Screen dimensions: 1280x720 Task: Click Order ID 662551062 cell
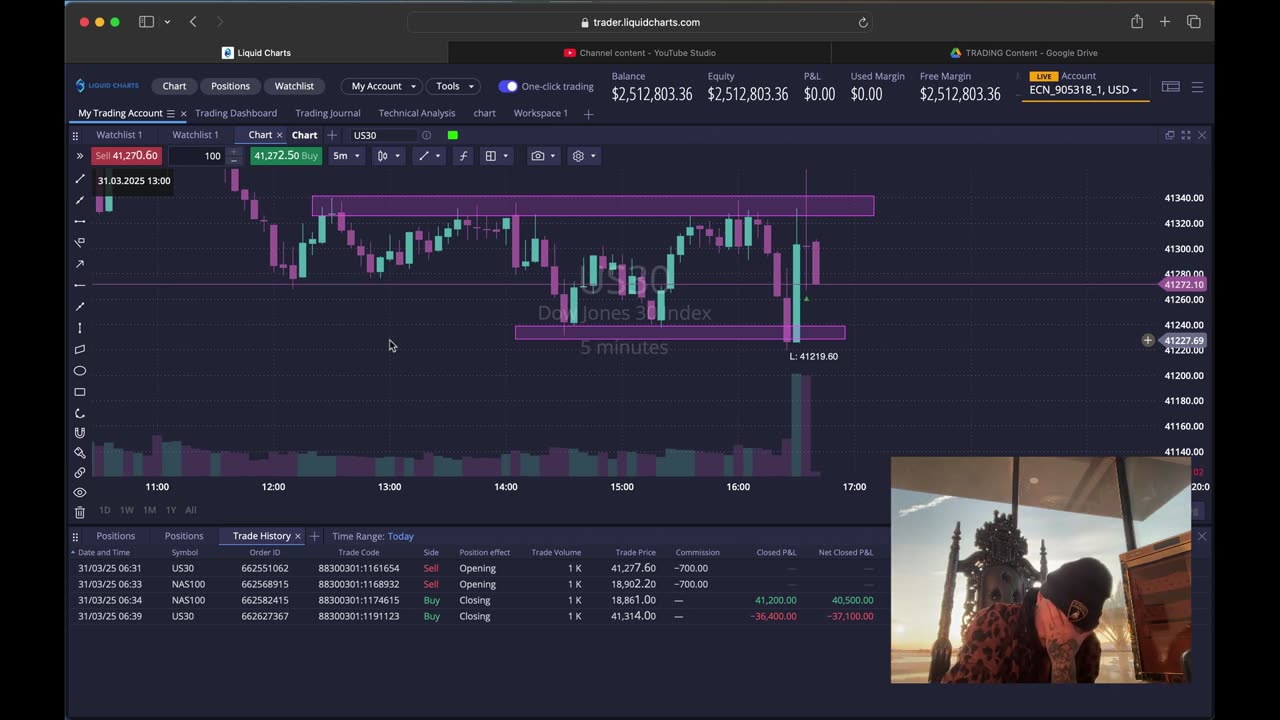265,568
